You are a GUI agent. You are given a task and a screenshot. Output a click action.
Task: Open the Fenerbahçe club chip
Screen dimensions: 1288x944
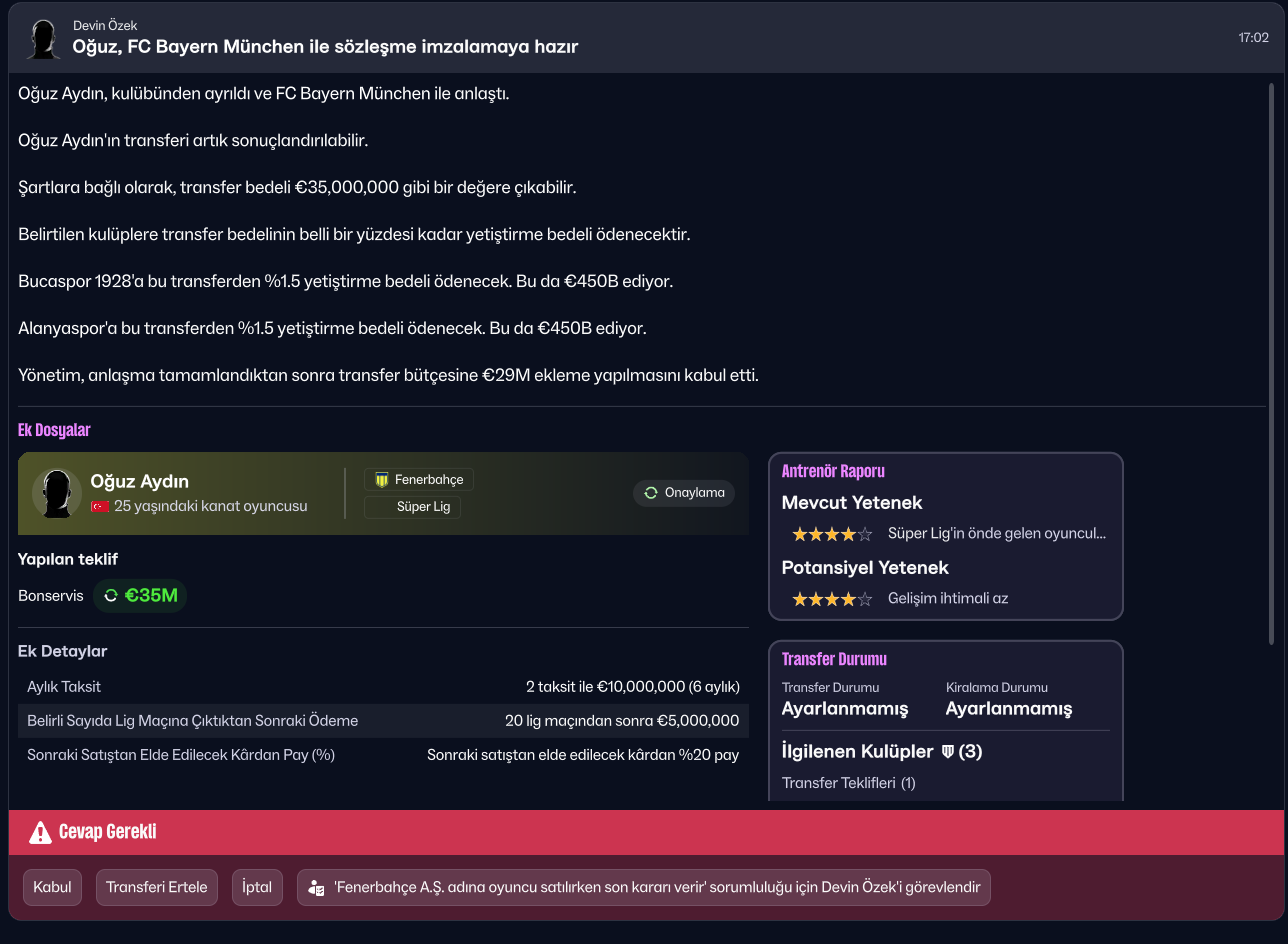pos(419,480)
